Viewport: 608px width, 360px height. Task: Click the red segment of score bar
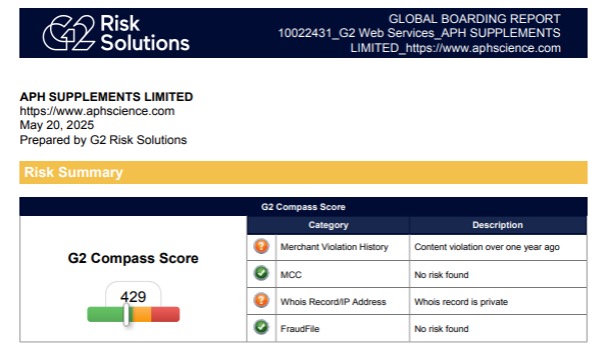(x=166, y=315)
